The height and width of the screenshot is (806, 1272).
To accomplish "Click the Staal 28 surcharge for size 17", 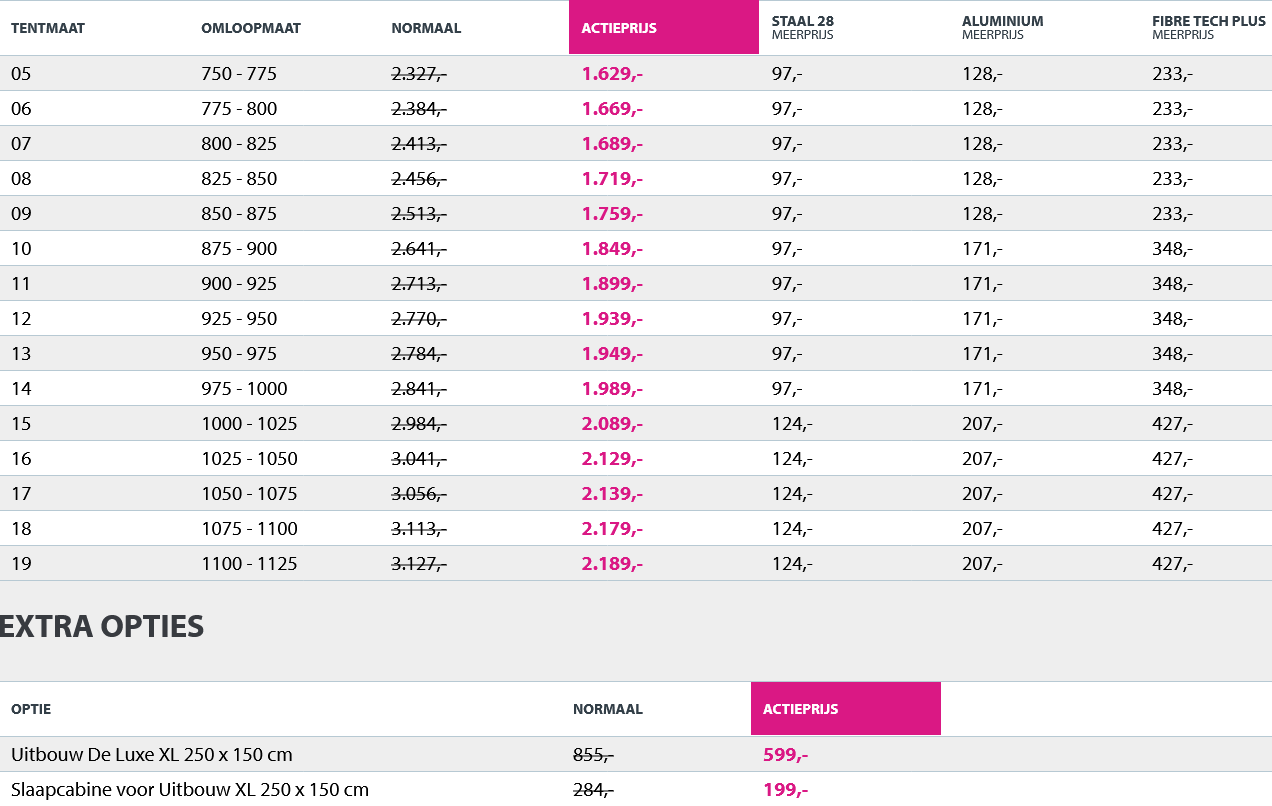I will click(x=792, y=494).
